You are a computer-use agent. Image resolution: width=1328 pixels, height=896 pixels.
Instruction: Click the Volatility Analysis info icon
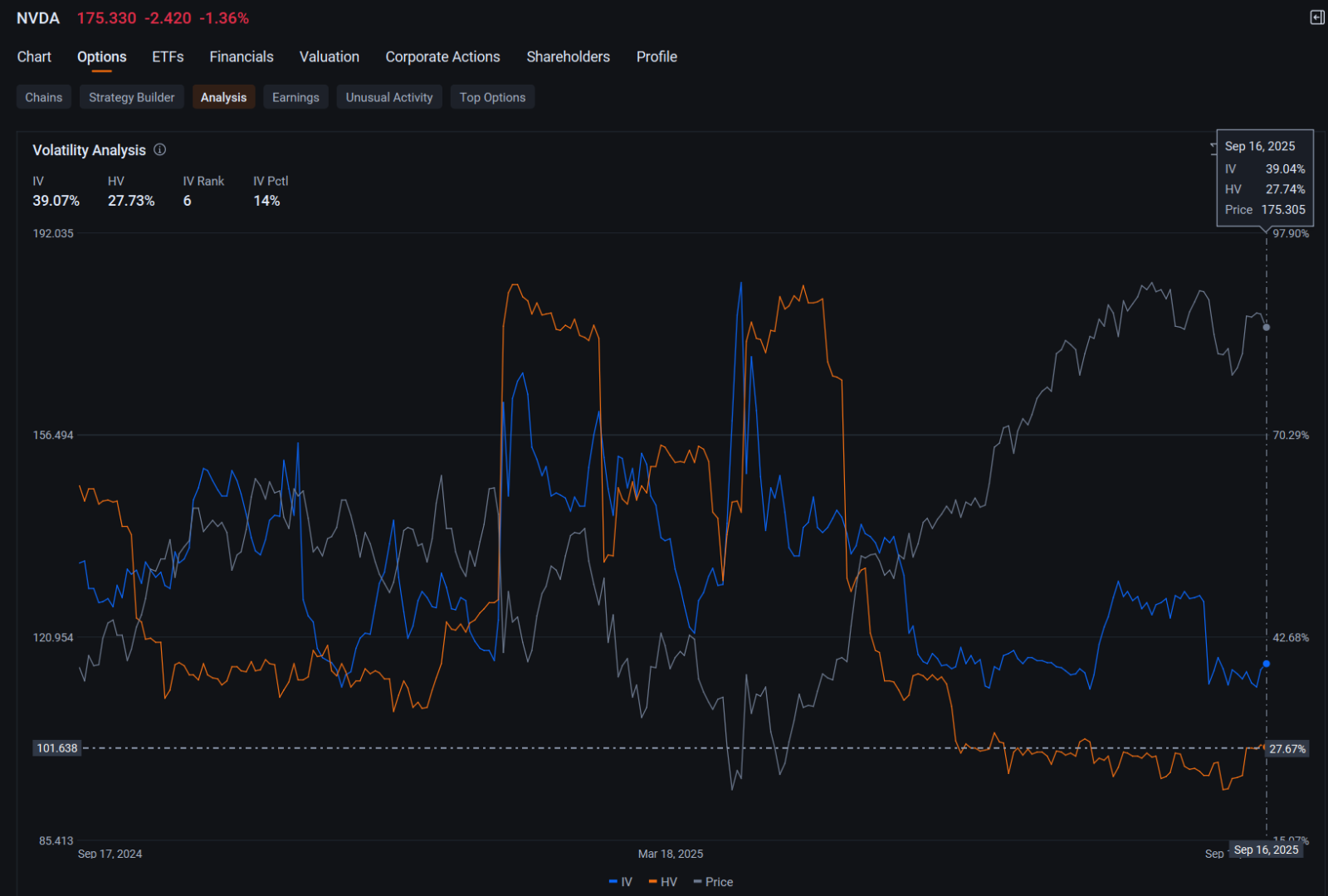coord(160,150)
